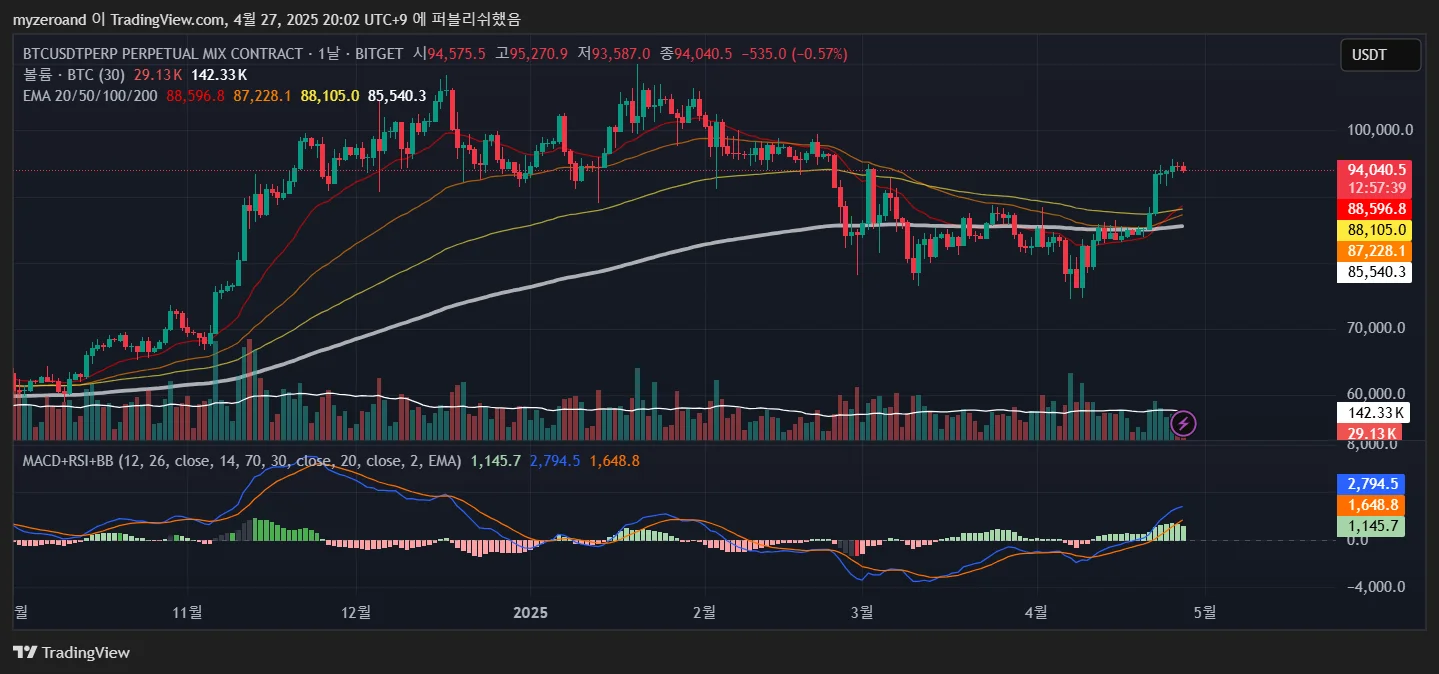
Task: Select the EMA 20/50/100/200 indicator legend
Action: 90,96
